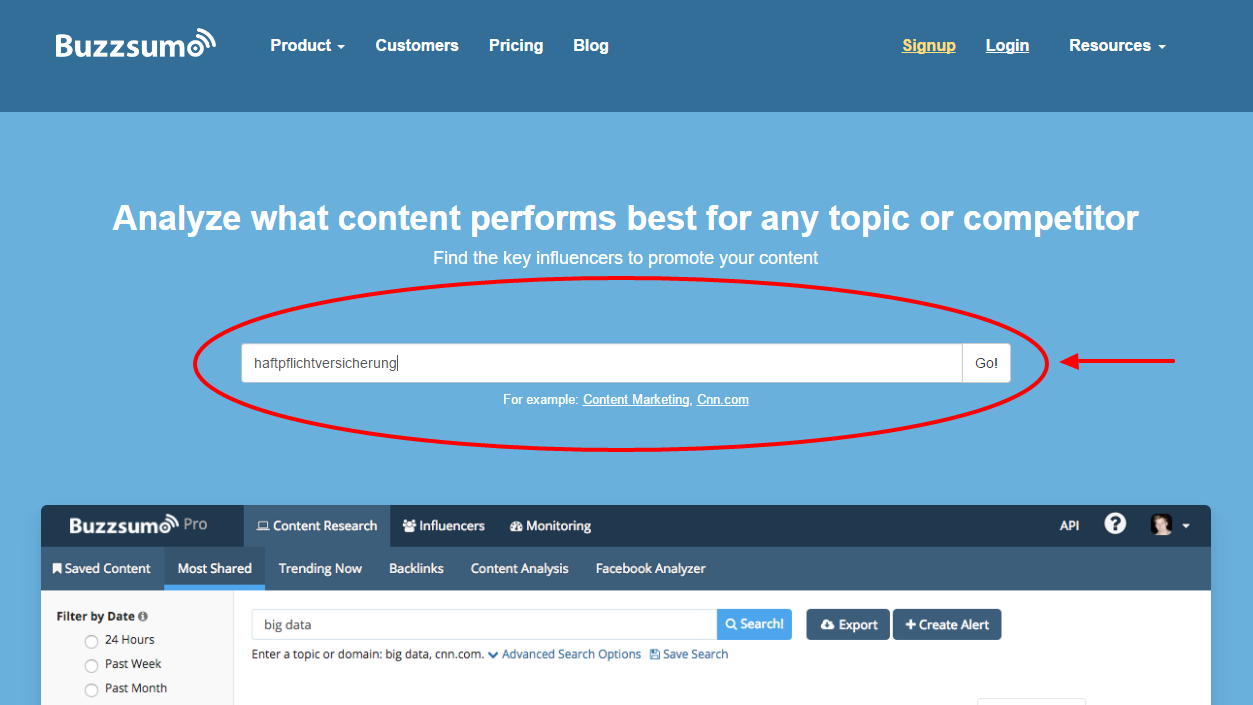The image size is (1253, 705).
Task: Click the Signup link
Action: (x=928, y=46)
